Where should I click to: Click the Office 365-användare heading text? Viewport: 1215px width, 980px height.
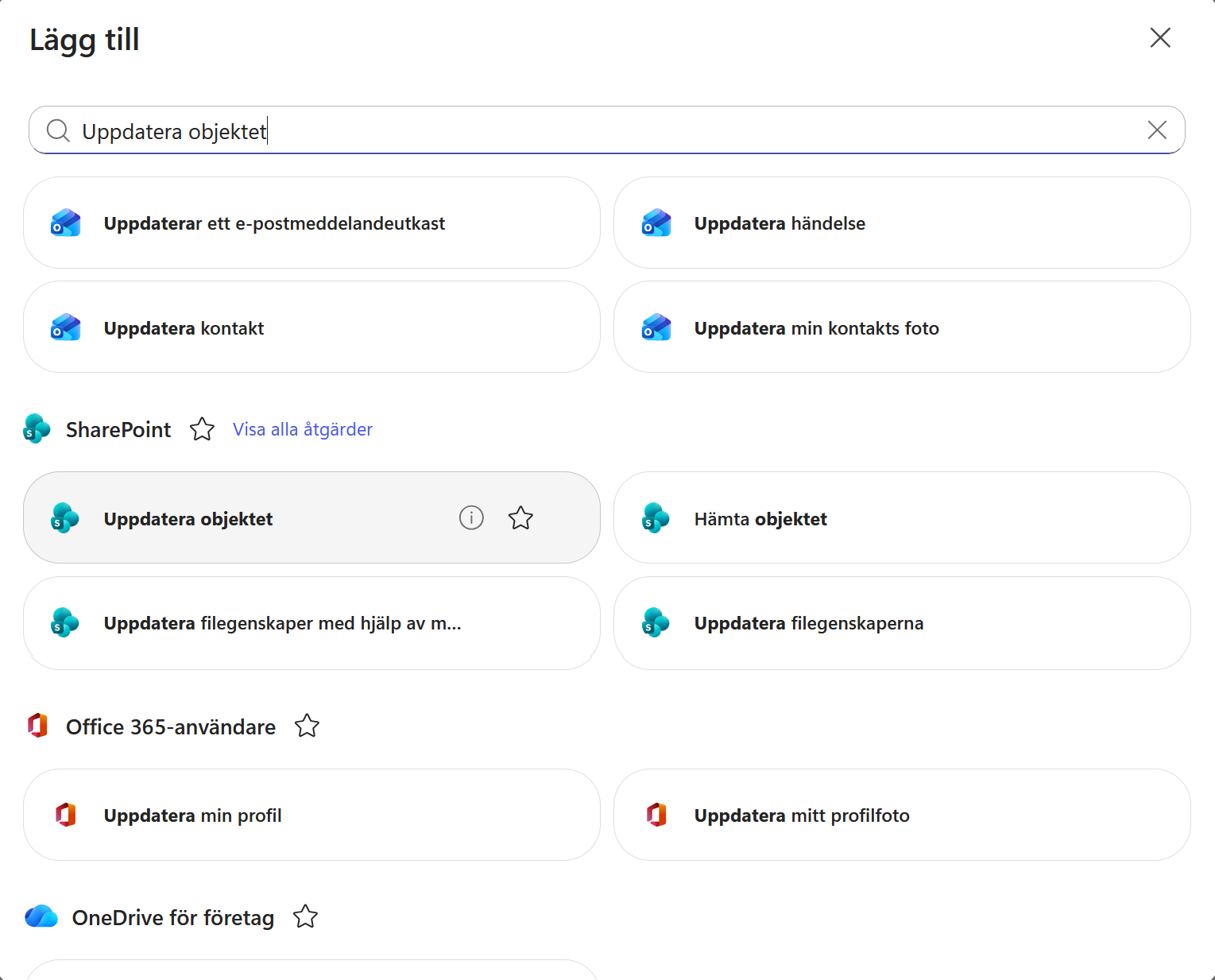click(171, 726)
